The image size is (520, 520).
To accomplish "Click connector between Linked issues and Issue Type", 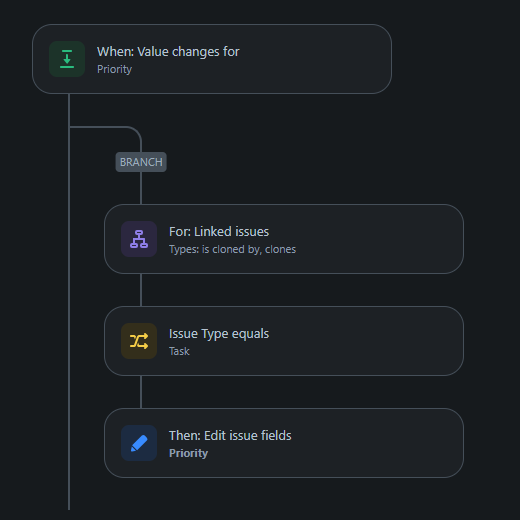I will [141, 290].
